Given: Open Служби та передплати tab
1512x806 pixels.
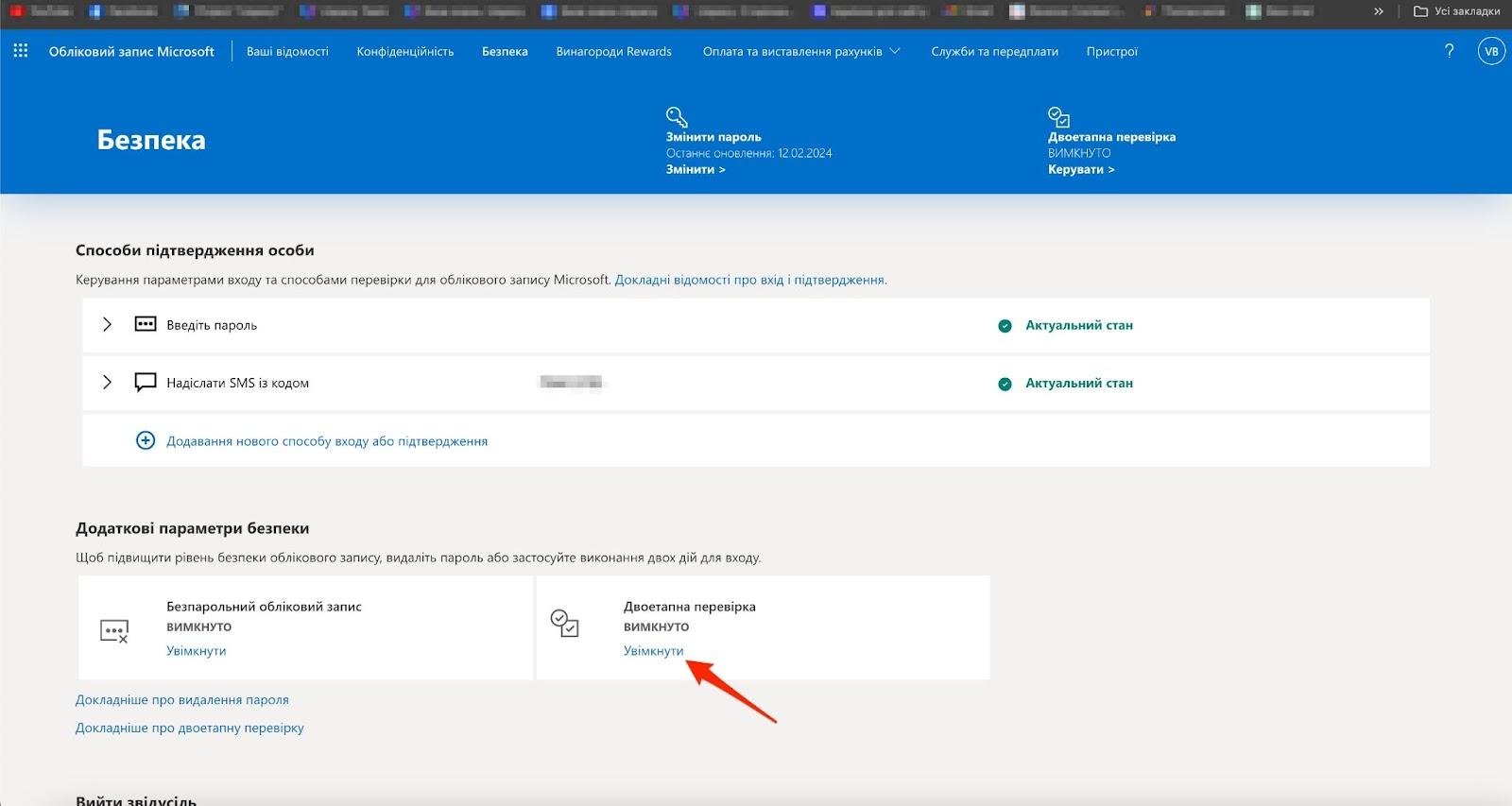Looking at the screenshot, I should coord(994,51).
